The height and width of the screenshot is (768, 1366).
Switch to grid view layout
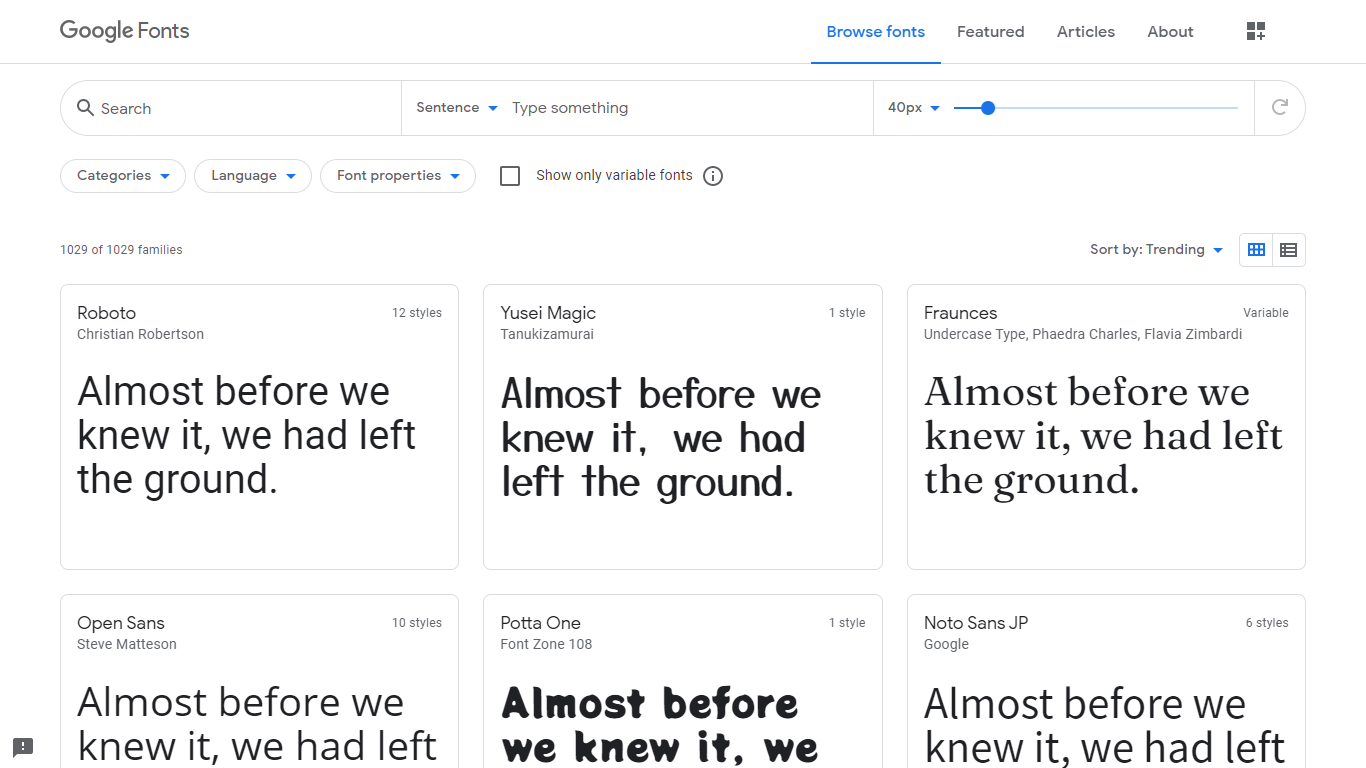point(1256,250)
